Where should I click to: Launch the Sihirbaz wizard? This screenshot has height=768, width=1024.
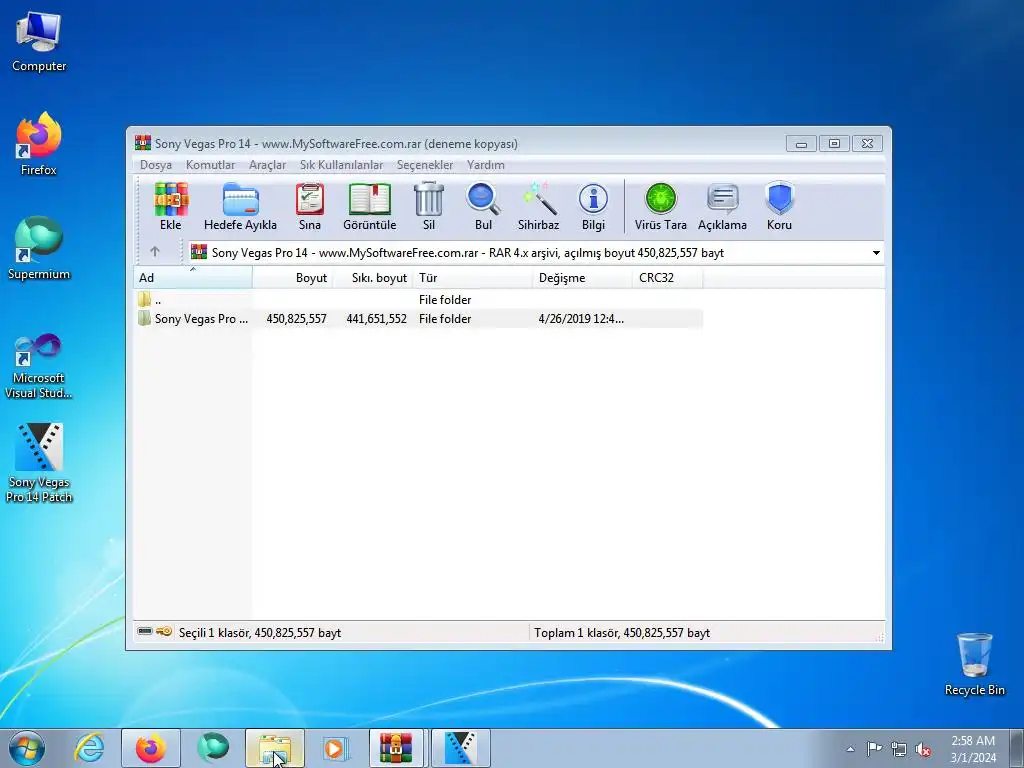(x=539, y=206)
